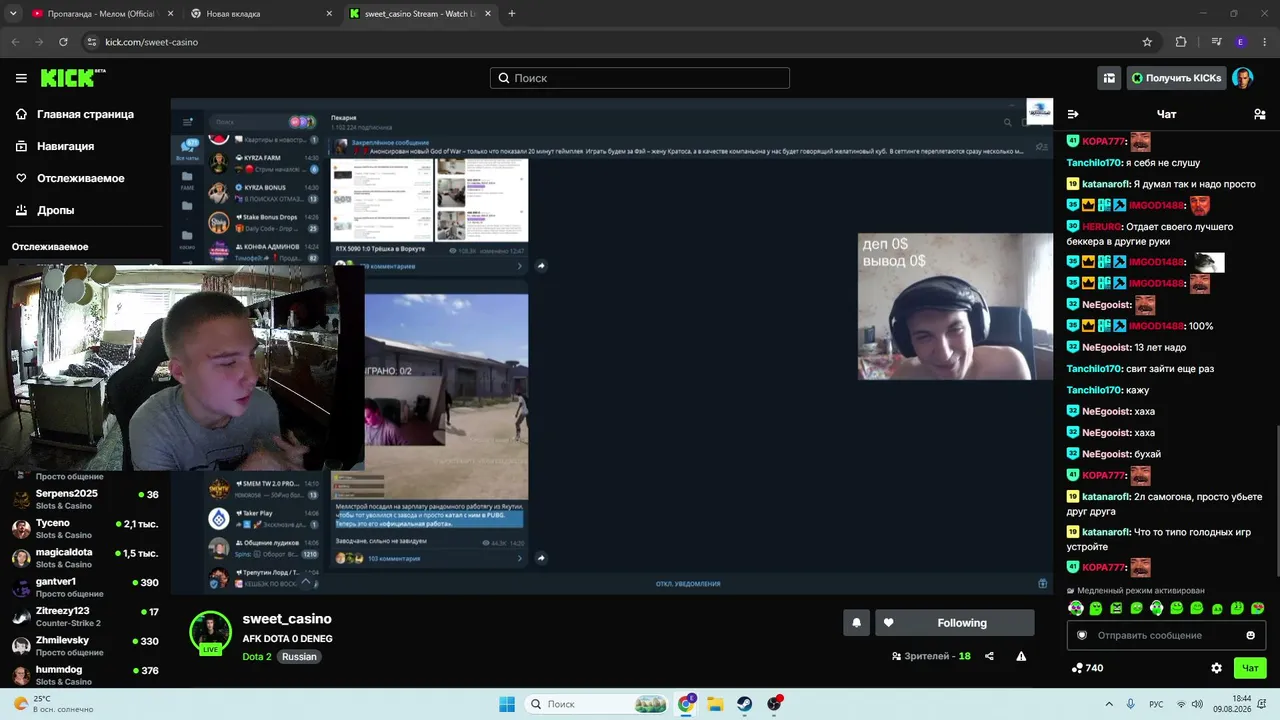Click into Отправить сообщение chat input
1280x720 pixels.
tap(1166, 635)
